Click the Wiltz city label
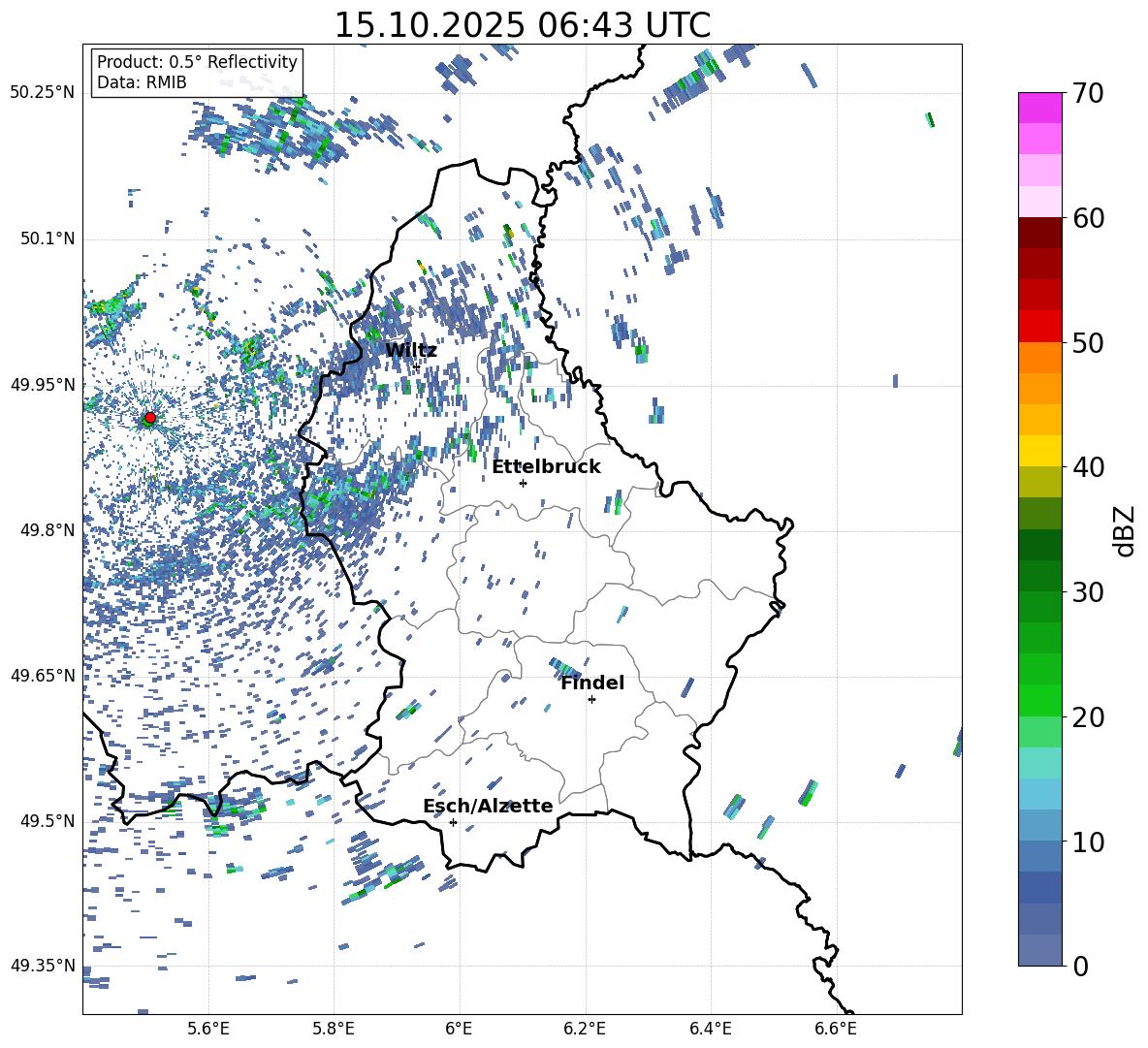 tap(411, 350)
